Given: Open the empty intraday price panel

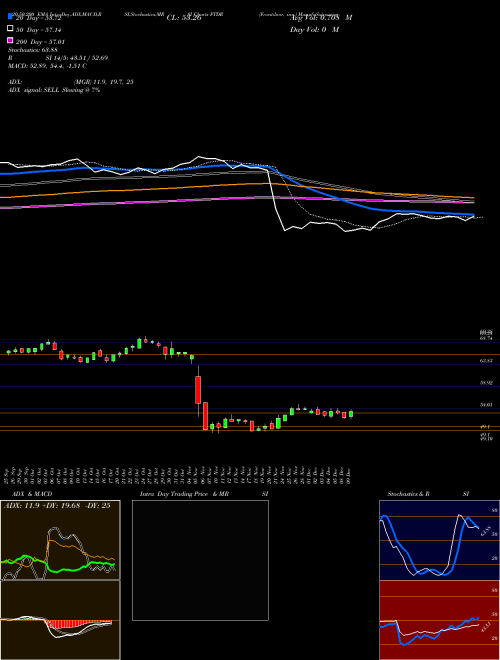Looking at the screenshot, I should 200,560.
